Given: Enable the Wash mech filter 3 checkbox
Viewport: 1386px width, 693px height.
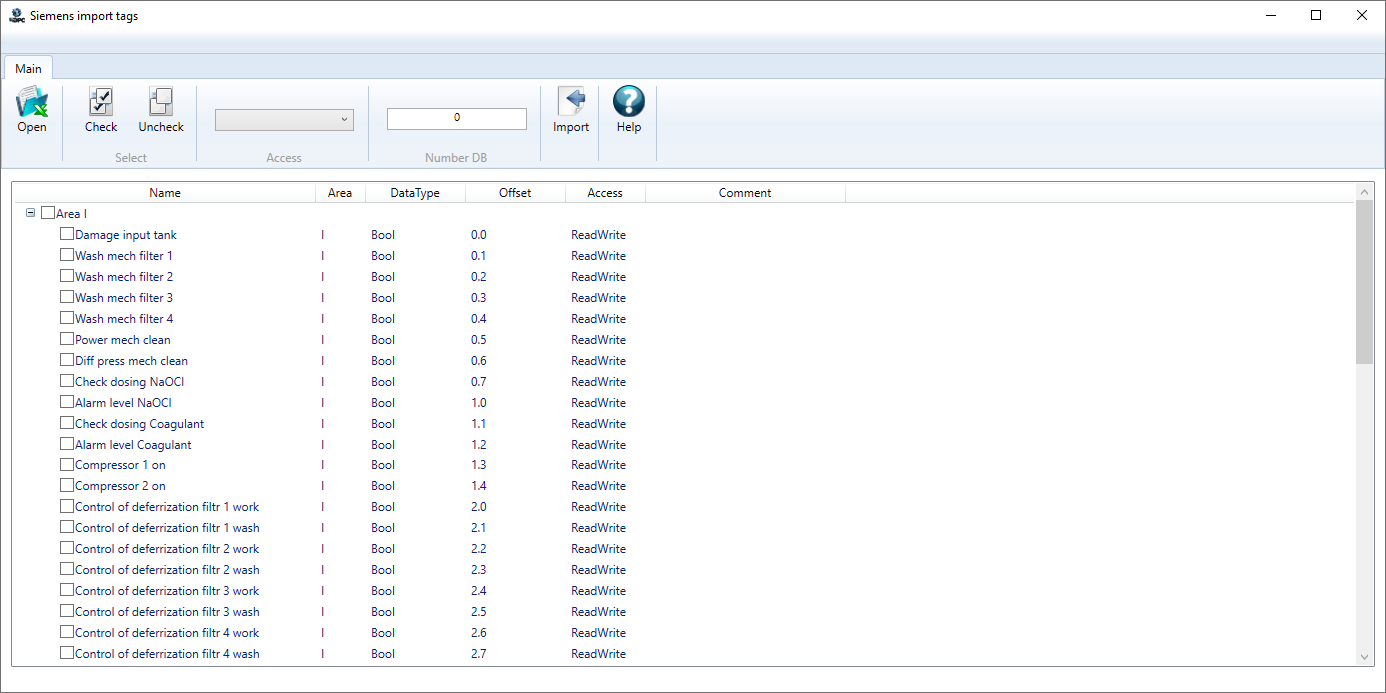Looking at the screenshot, I should click(x=67, y=297).
